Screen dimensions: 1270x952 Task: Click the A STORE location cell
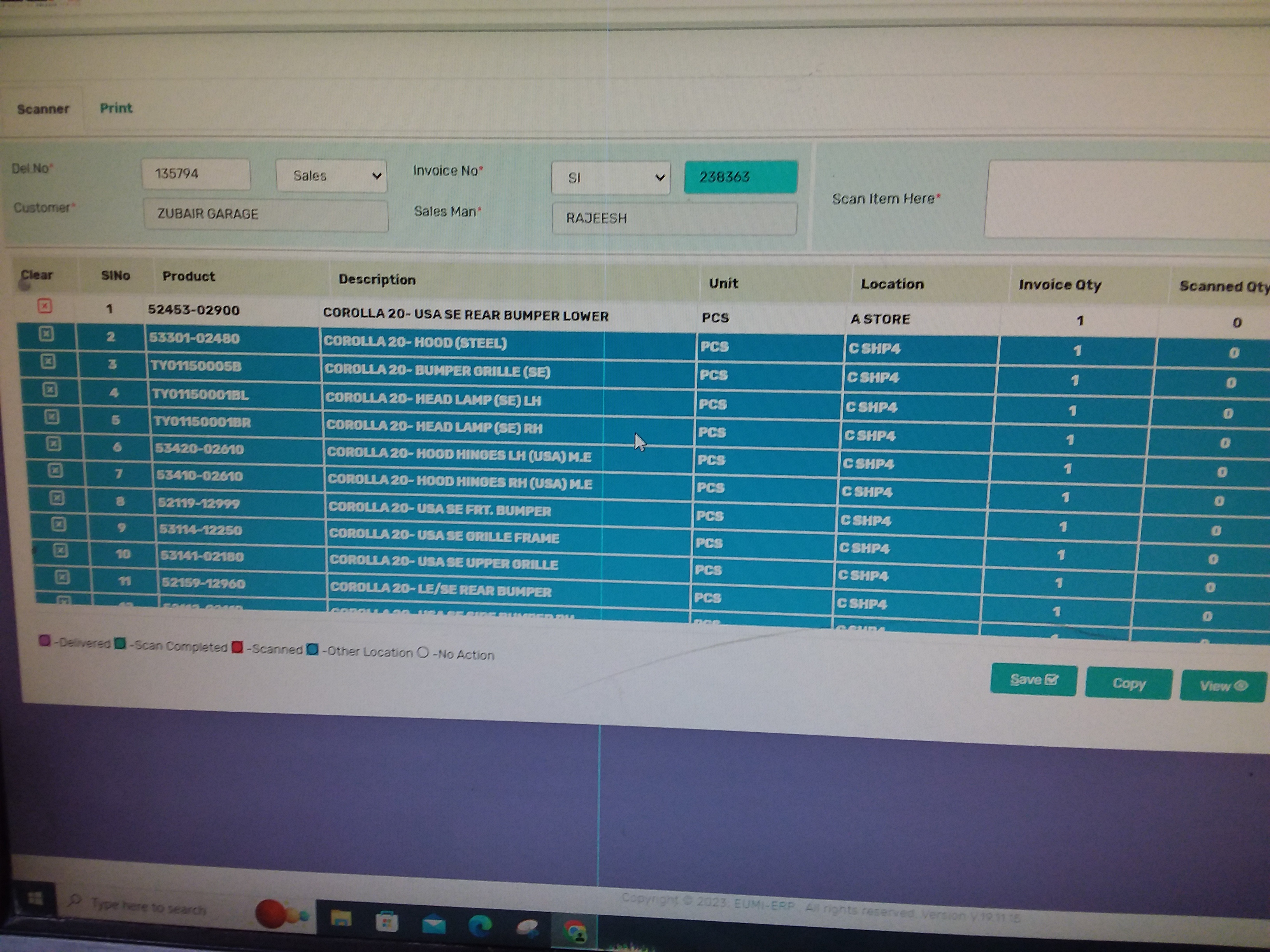coord(880,319)
